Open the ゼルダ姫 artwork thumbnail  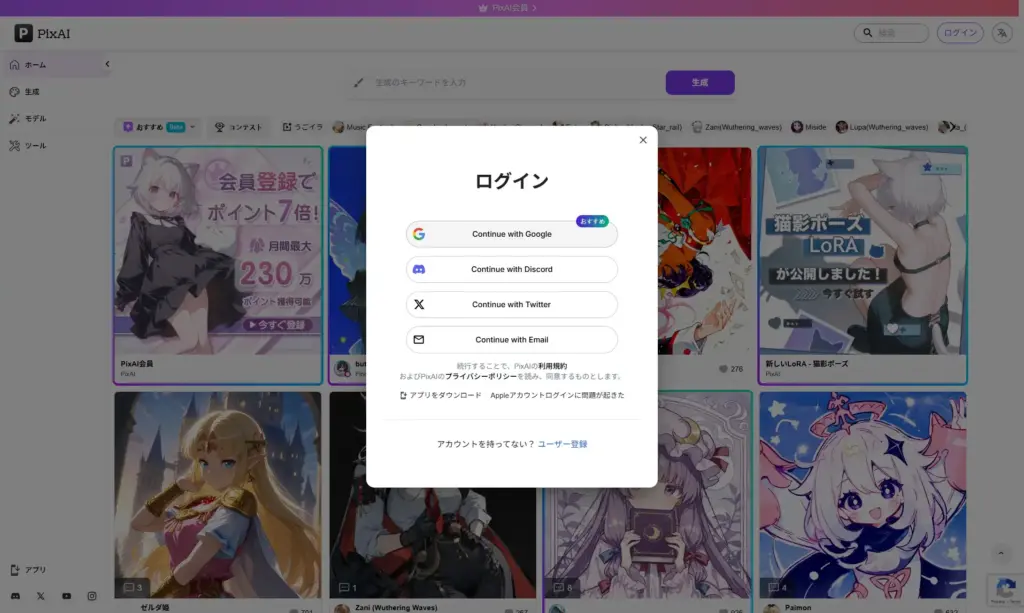(x=217, y=495)
